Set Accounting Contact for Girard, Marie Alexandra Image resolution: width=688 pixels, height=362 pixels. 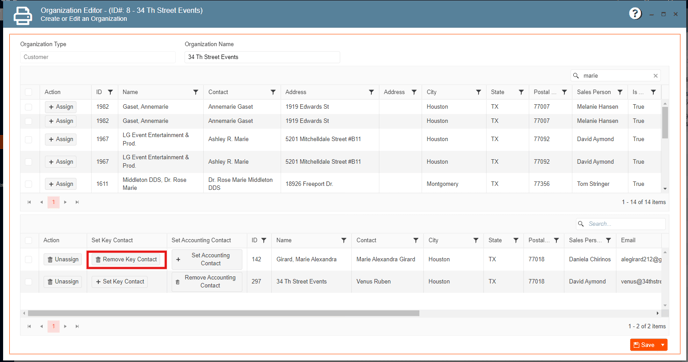click(207, 259)
